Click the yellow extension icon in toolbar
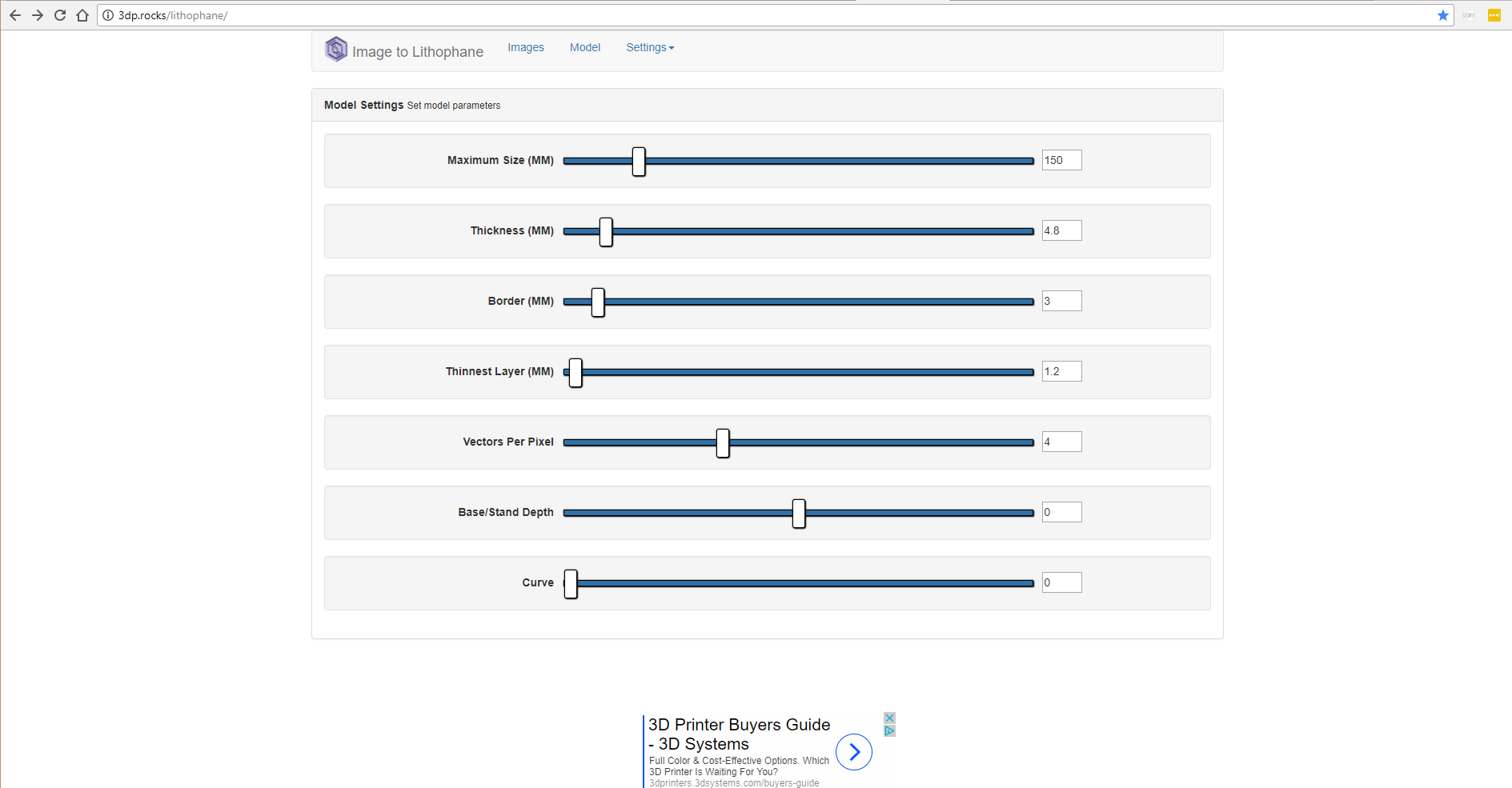Image resolution: width=1512 pixels, height=788 pixels. pyautogui.click(x=1494, y=15)
